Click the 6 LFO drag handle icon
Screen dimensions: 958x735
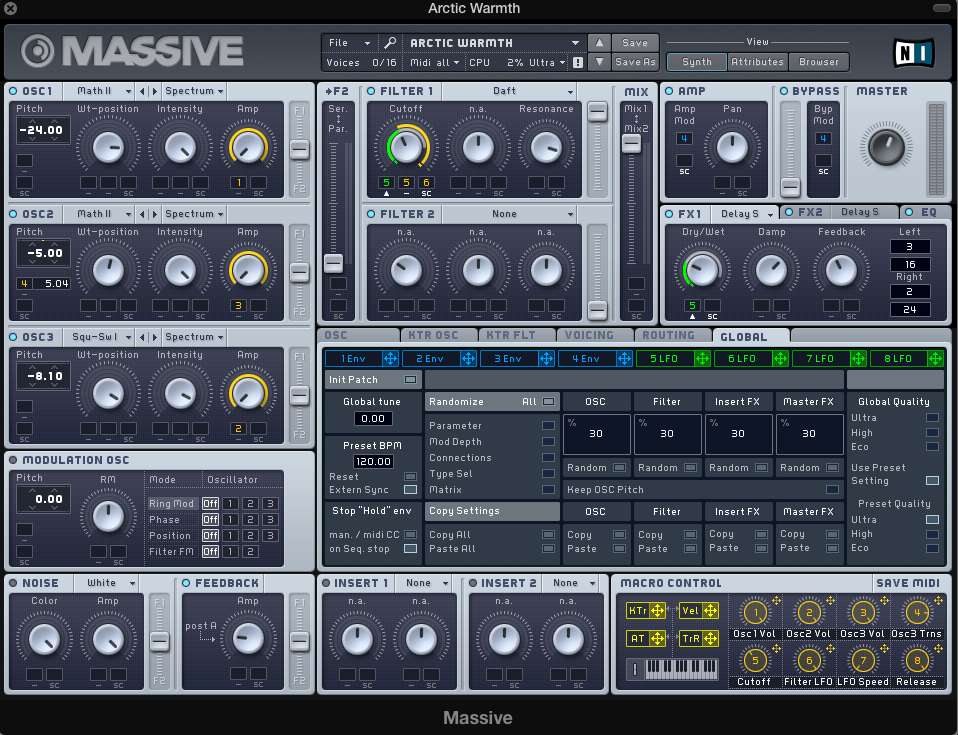coord(780,359)
